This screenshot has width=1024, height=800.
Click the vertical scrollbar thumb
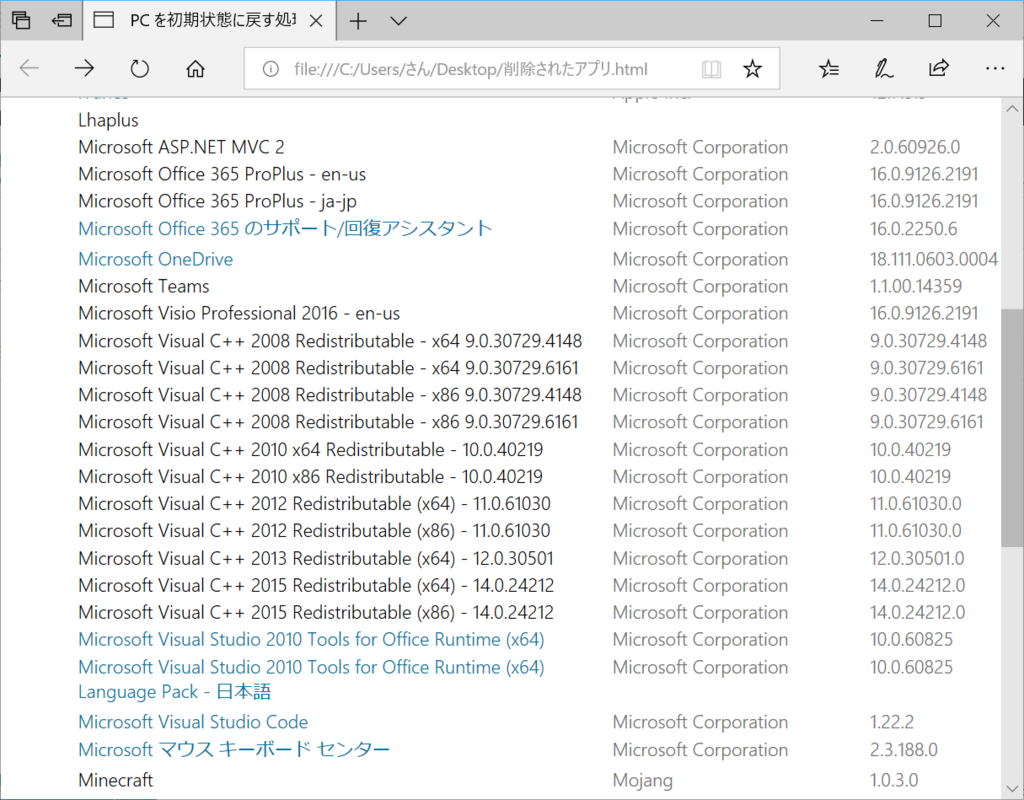[1012, 428]
